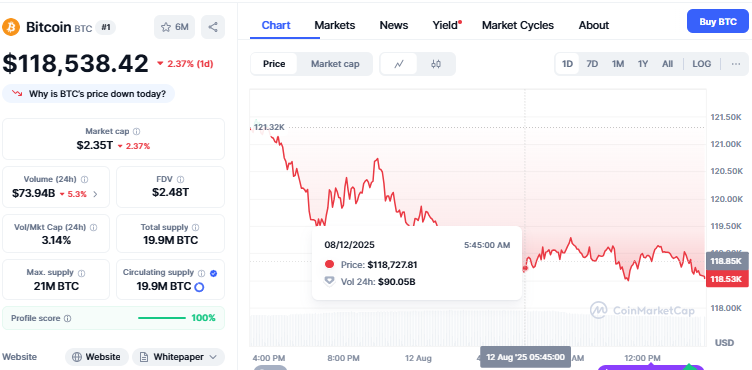Add Bitcoin to watchlist with the star button
Image resolution: width=752 pixels, height=370 pixels.
click(x=175, y=27)
